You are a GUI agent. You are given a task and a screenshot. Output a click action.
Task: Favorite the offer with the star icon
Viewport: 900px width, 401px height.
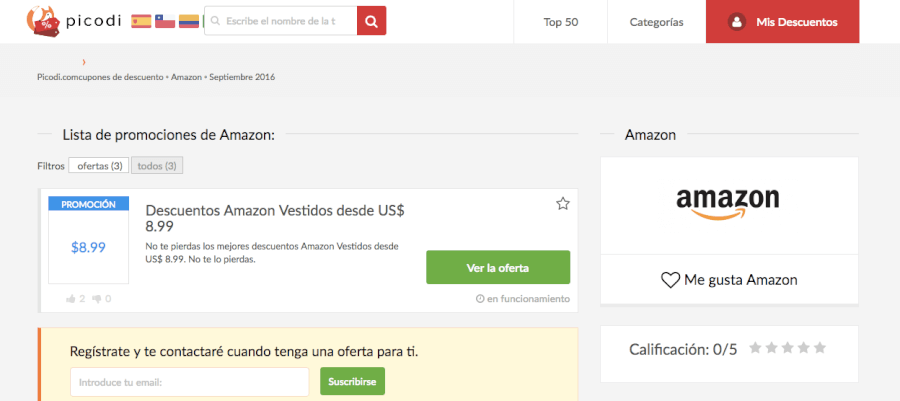[562, 204]
